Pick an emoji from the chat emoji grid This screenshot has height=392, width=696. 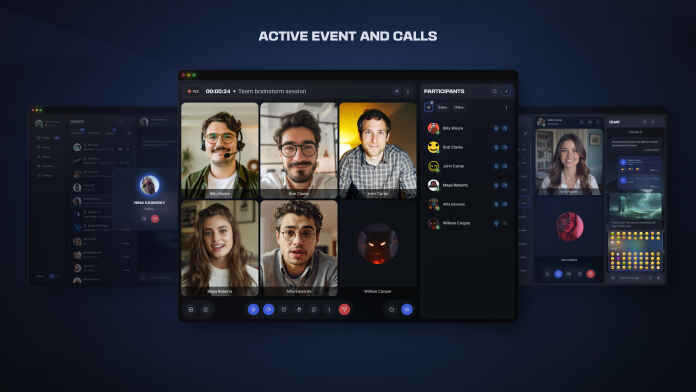coord(636,250)
